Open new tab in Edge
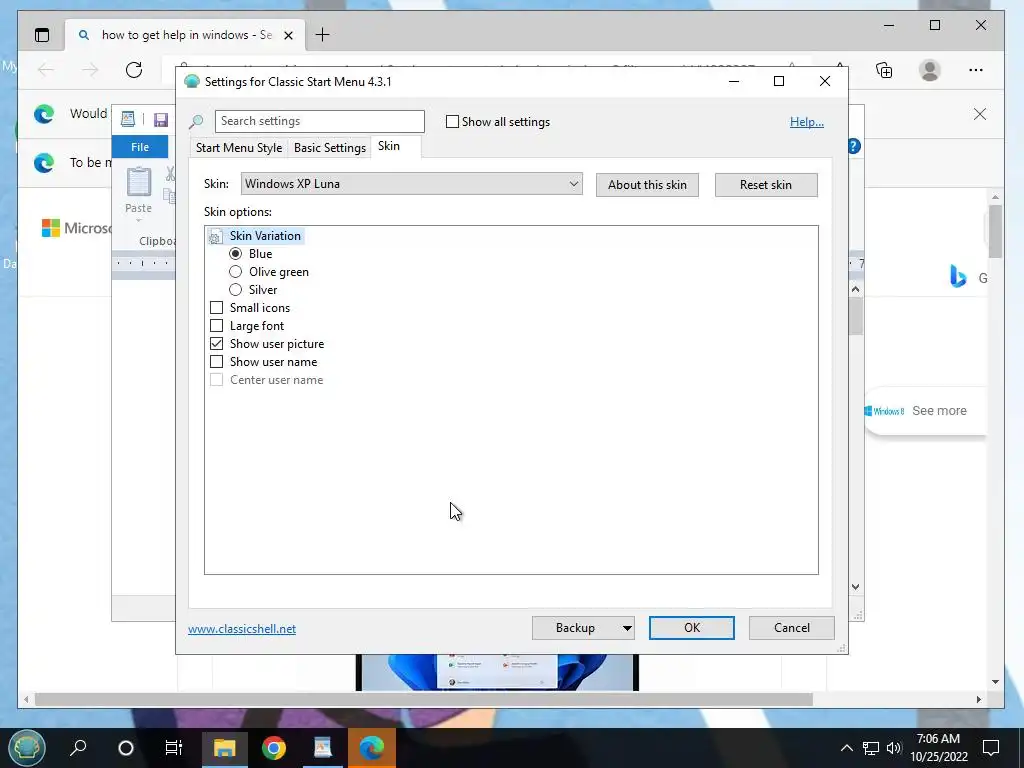The image size is (1024, 768). pyautogui.click(x=323, y=35)
